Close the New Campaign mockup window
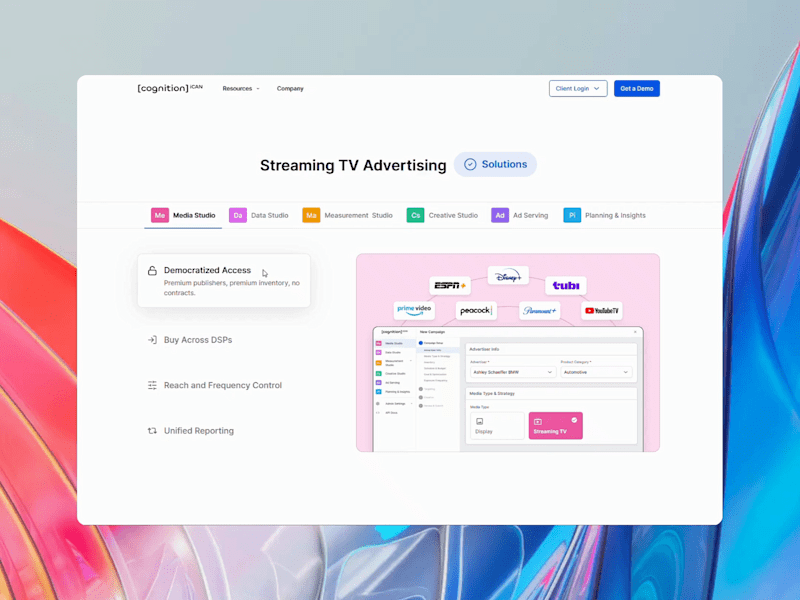This screenshot has height=600, width=800. [x=635, y=332]
